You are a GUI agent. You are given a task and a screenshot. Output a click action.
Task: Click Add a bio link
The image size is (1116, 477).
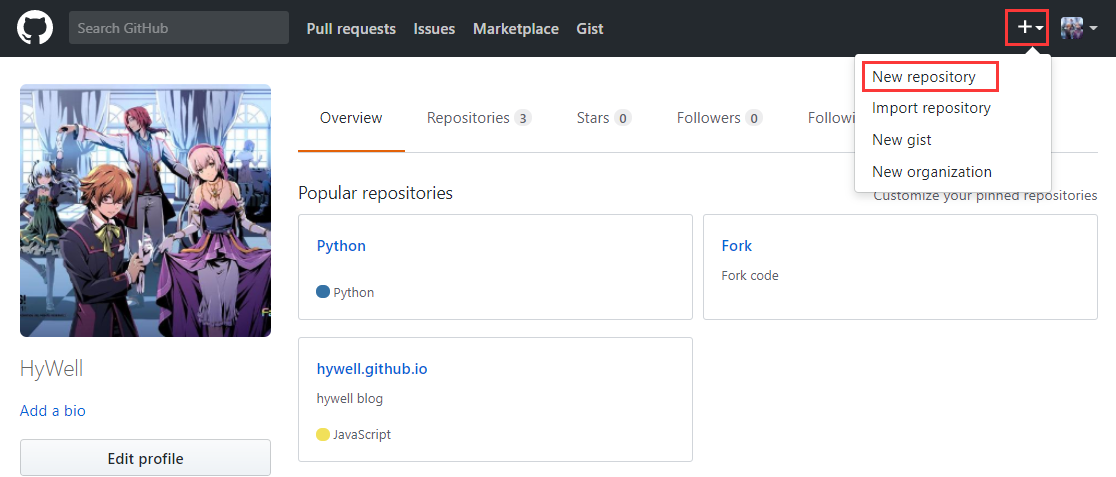53,411
